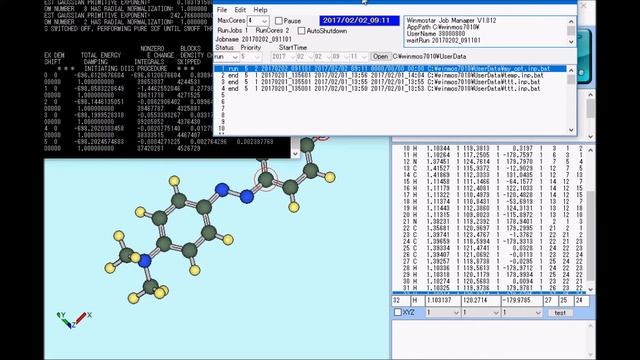This screenshot has height=360, width=640.
Task: Select job row 4 dated 13:50
Action: tap(390, 89)
